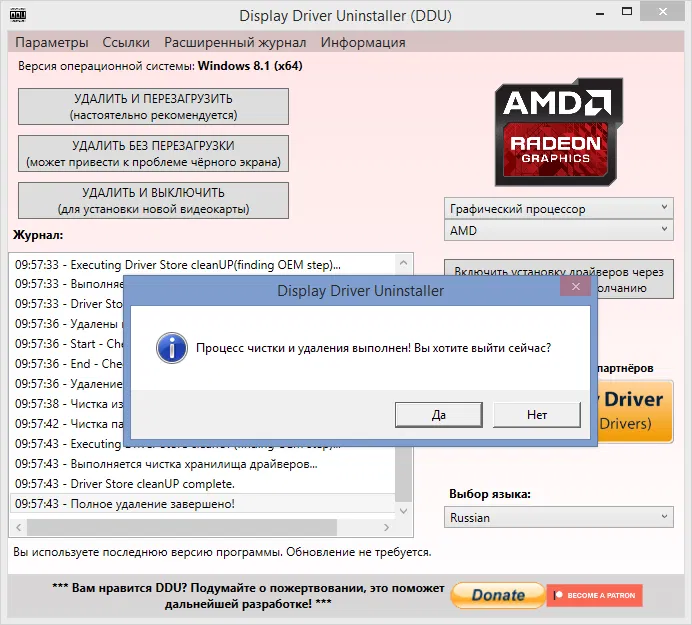This screenshot has height=625, width=692.
Task: Select log line 'Driver Store cleanUP complete.'
Action: (x=203, y=484)
